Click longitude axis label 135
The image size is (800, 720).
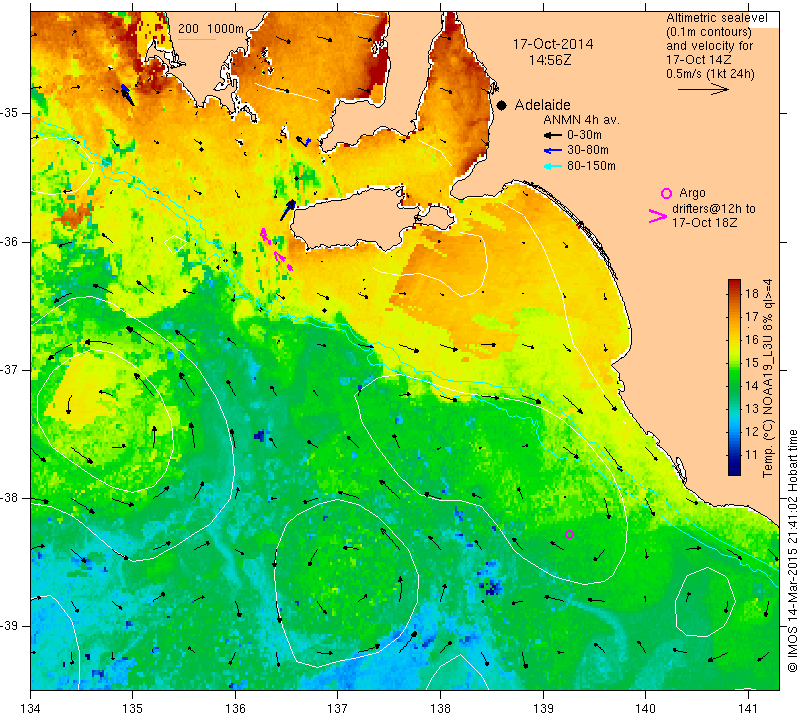133,708
